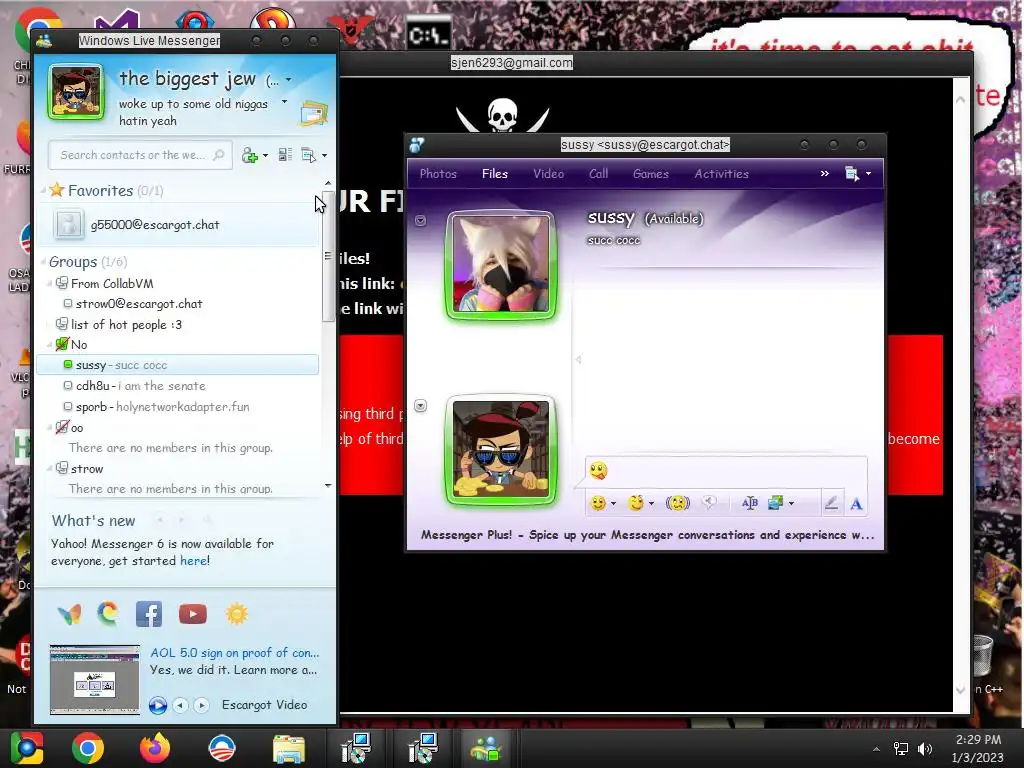Collapse the strow group
The image size is (1024, 768).
click(50, 469)
